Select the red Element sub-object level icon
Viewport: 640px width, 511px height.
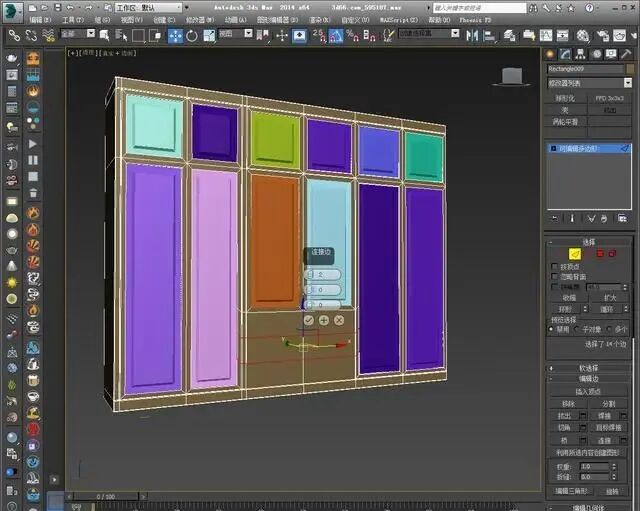pos(612,253)
